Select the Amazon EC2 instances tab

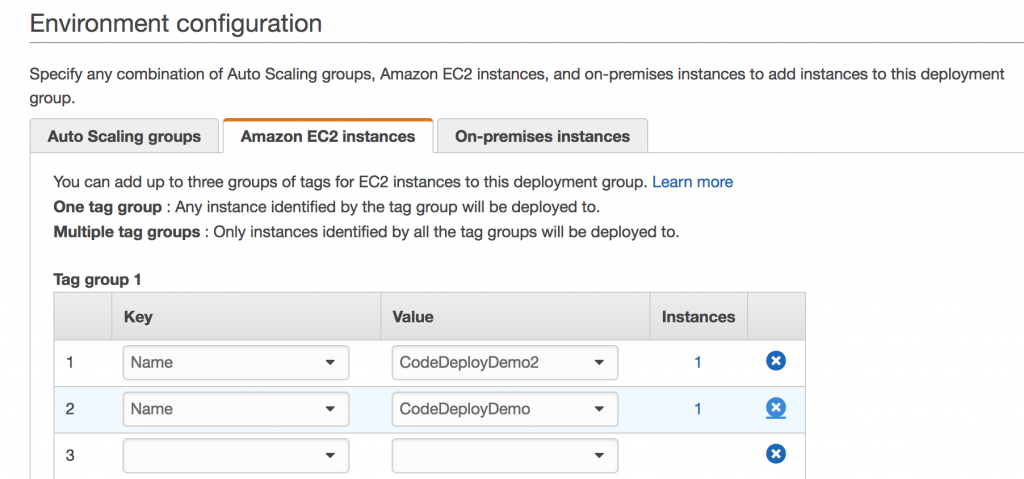(328, 136)
